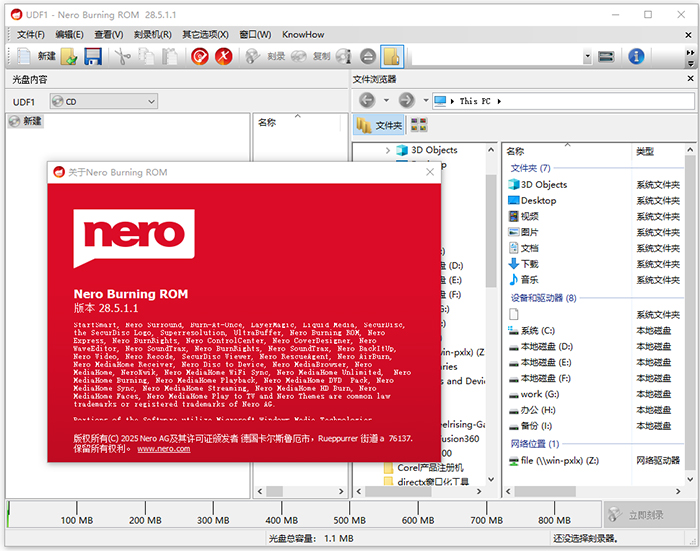The width and height of the screenshot is (700, 551).
Task: Click the New compilation (新建) toolbar button
Action: point(36,56)
